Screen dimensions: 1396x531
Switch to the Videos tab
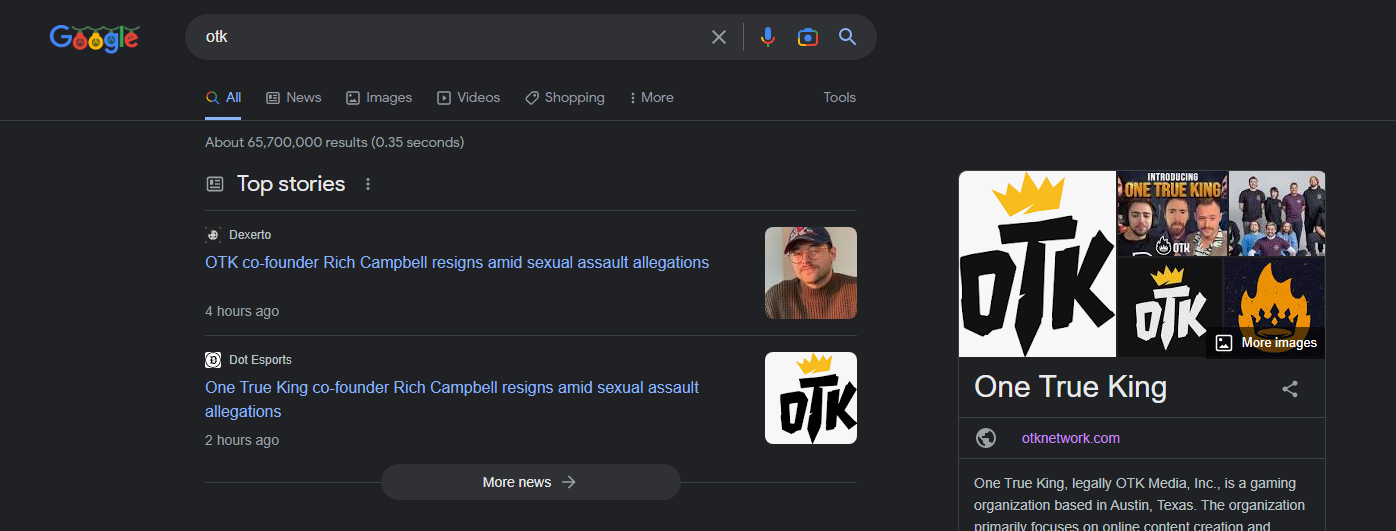click(x=468, y=97)
